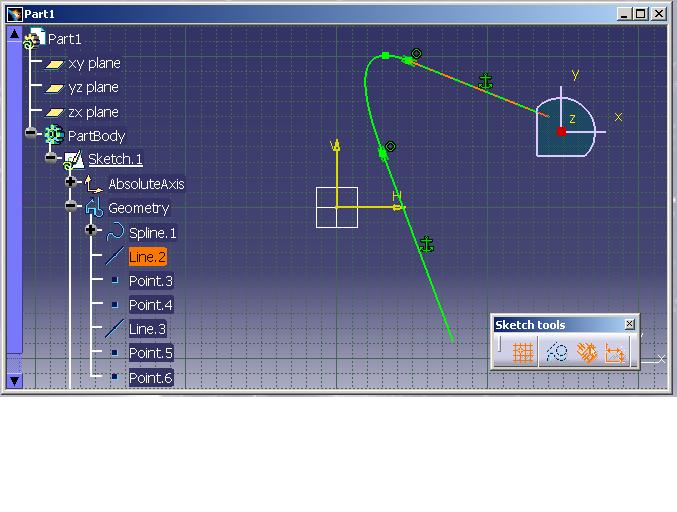Click the yz plane icon

point(54,88)
